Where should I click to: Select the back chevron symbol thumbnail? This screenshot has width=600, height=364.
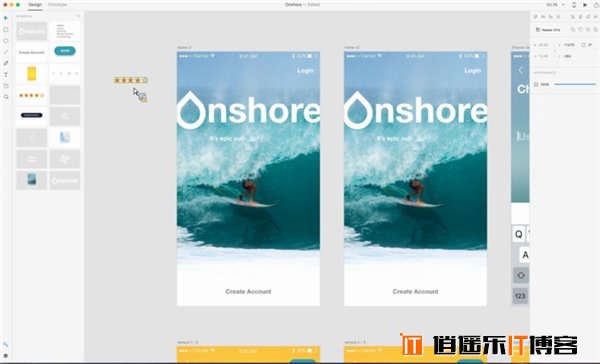[32, 138]
